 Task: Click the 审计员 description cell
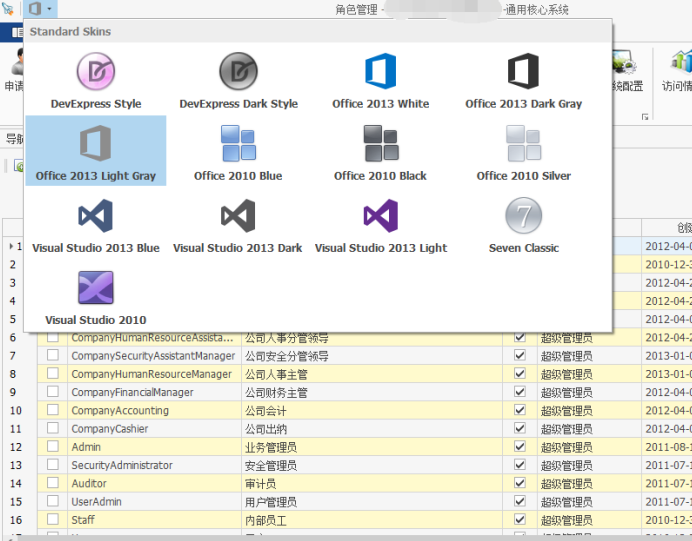pyautogui.click(x=372, y=484)
